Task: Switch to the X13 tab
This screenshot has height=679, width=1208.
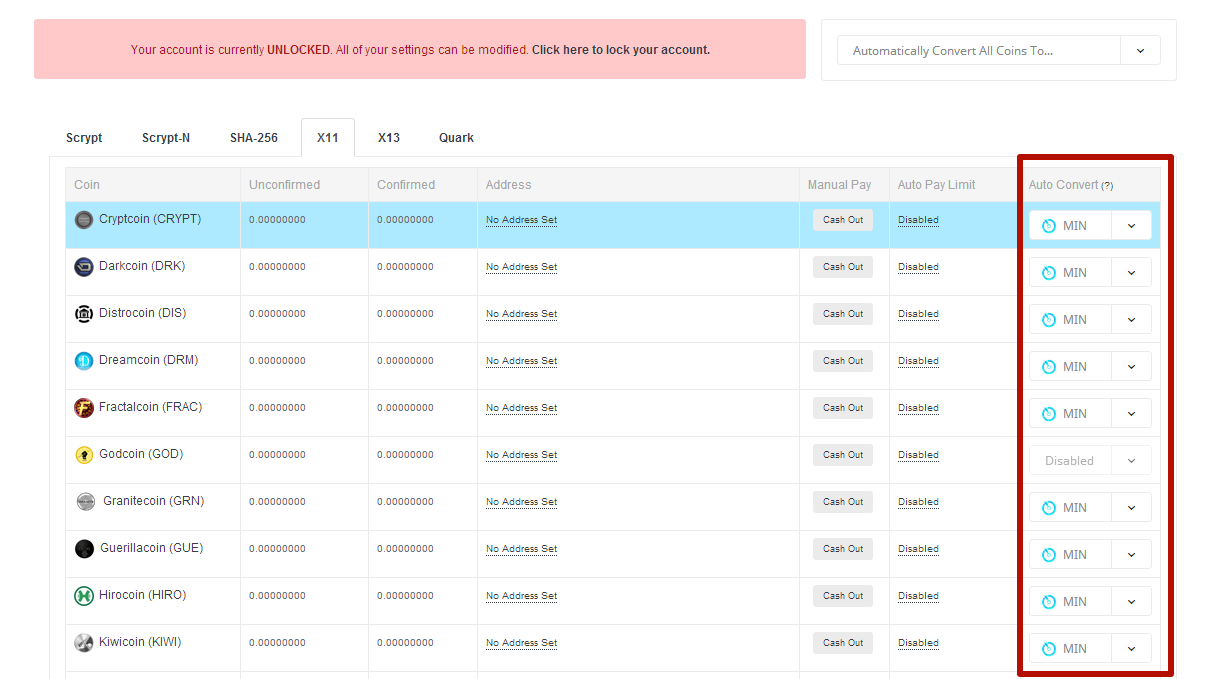Action: (389, 138)
